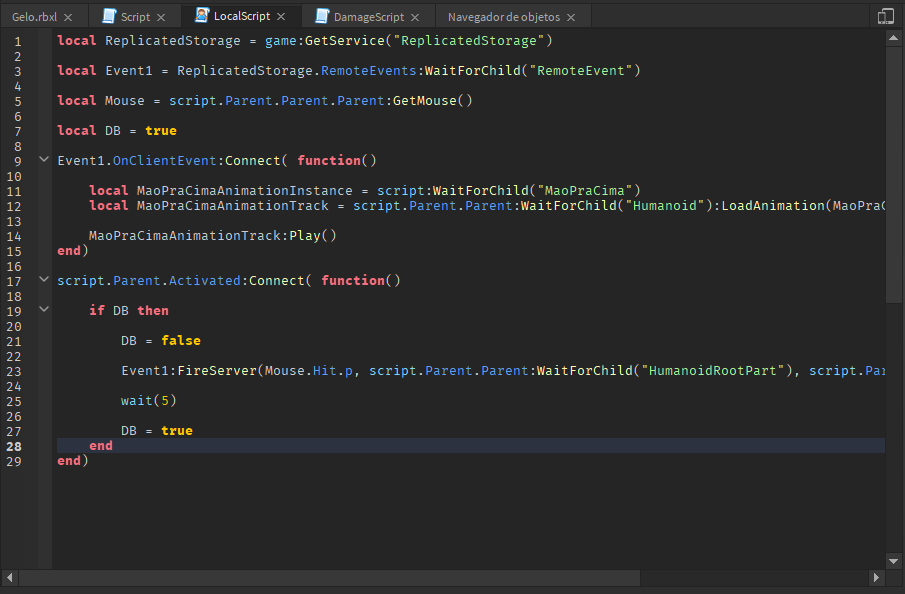Click the device view icon at top right
The width and height of the screenshot is (905, 594).
coord(885,16)
